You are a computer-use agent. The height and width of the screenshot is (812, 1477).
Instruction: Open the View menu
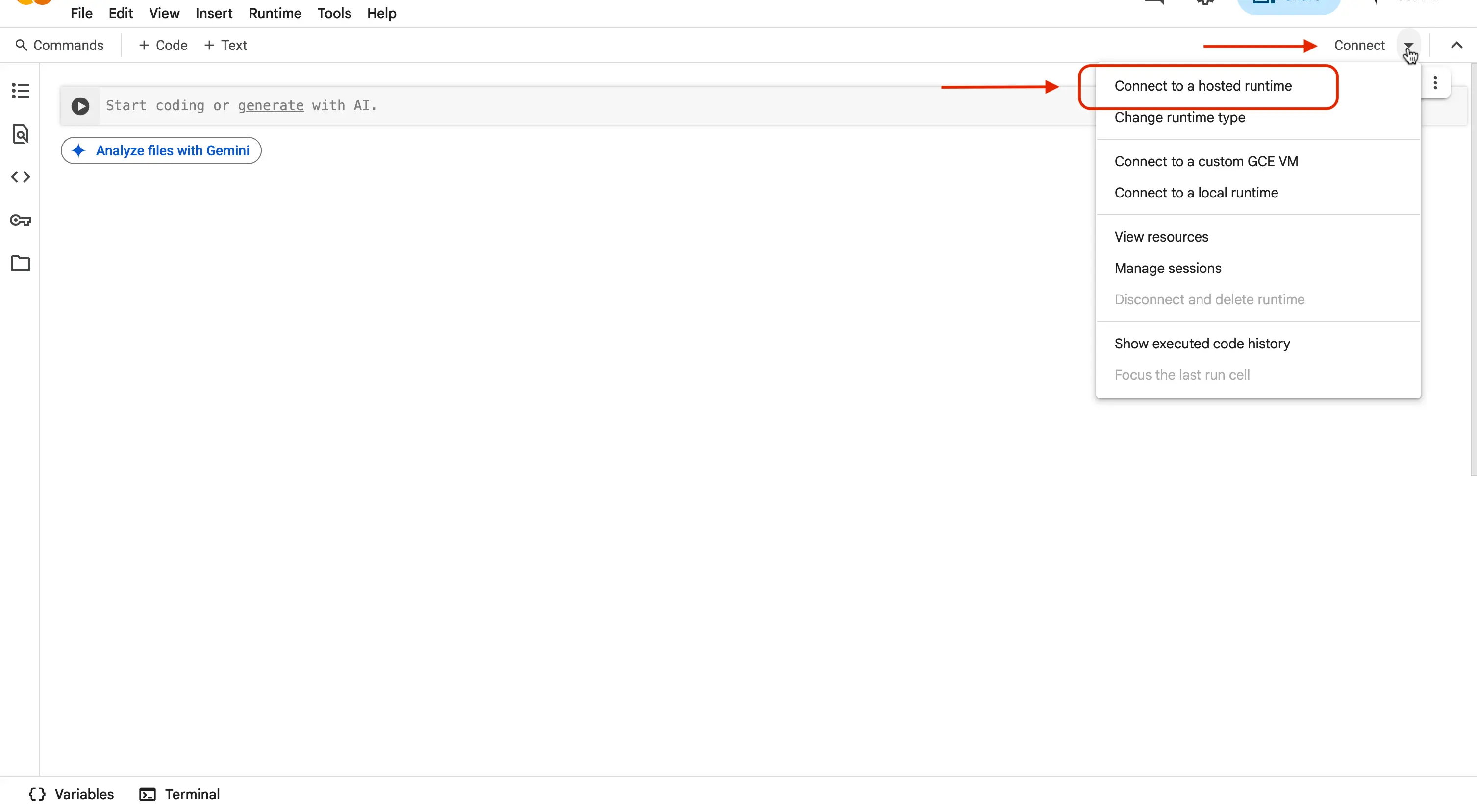pos(164,13)
